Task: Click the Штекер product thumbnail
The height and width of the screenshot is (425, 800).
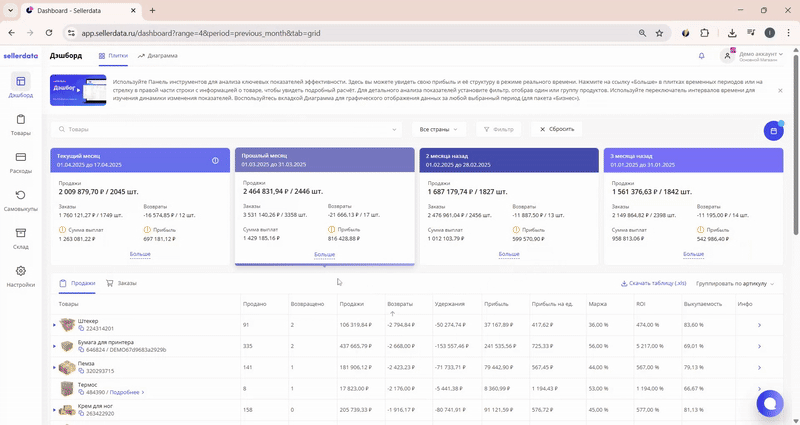Action: (x=67, y=325)
